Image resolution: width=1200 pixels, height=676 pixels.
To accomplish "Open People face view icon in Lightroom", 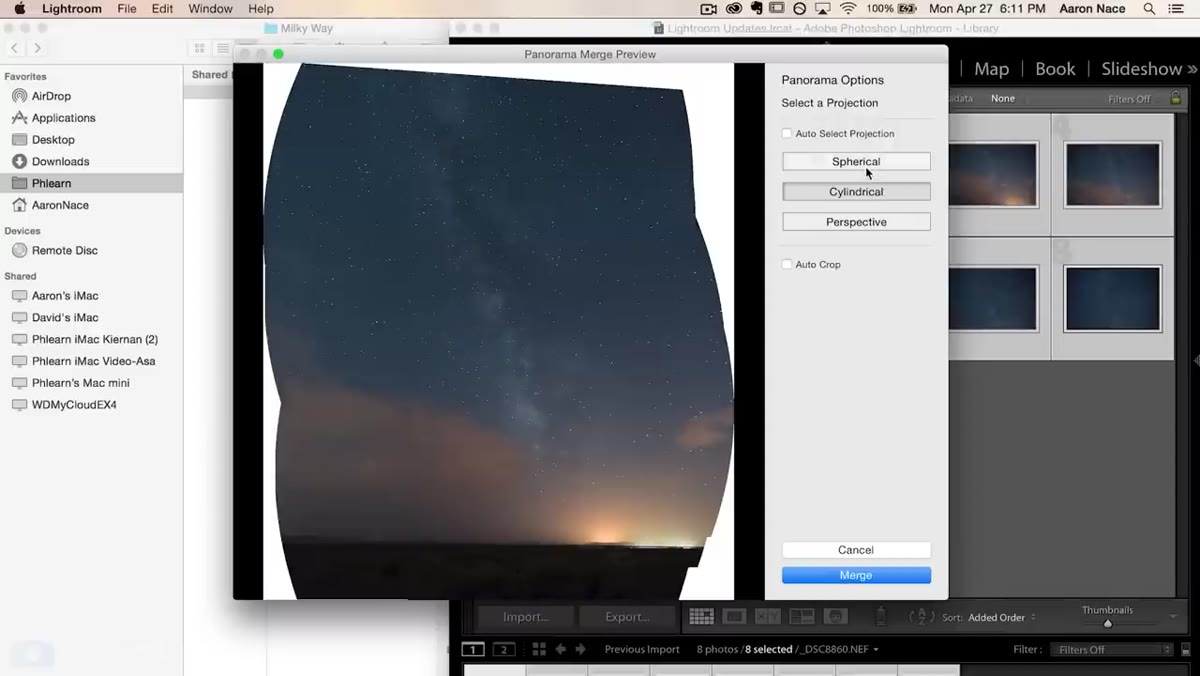I will 836,617.
